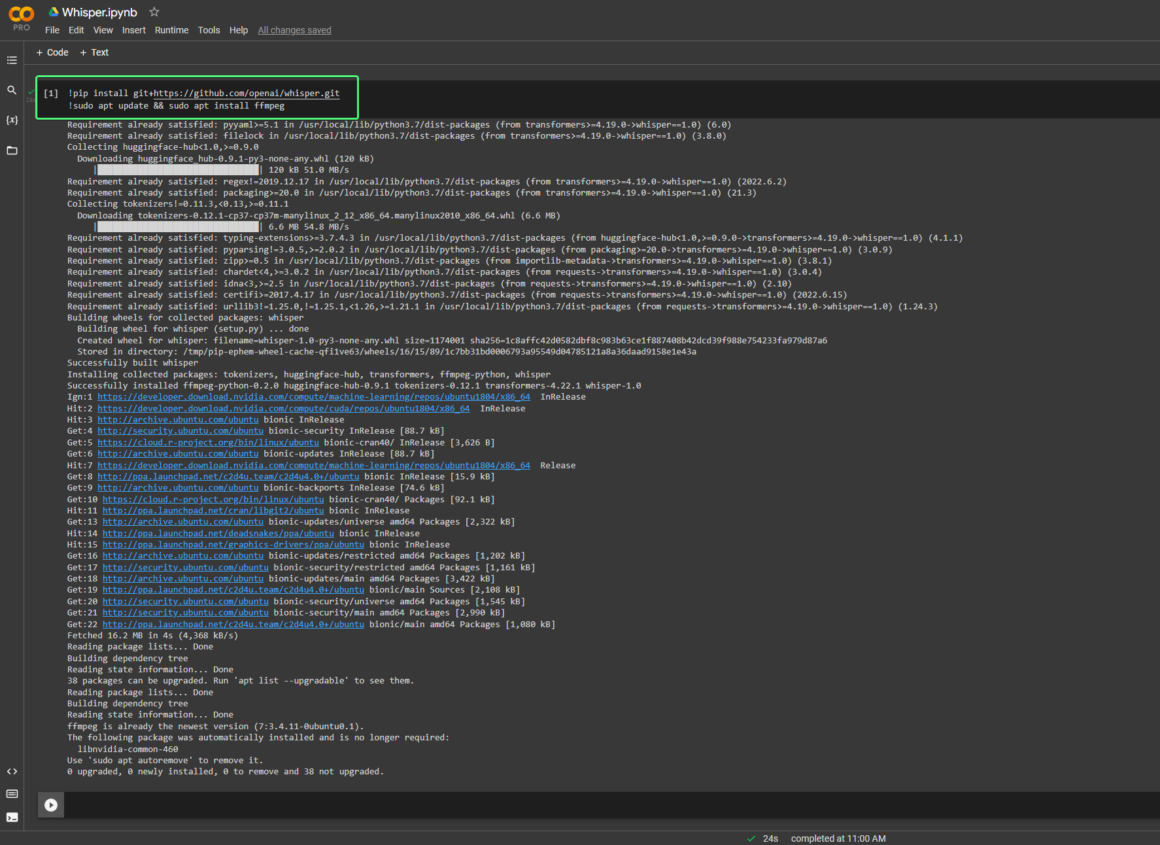
Task: Open the Insert menu
Action: (x=133, y=30)
